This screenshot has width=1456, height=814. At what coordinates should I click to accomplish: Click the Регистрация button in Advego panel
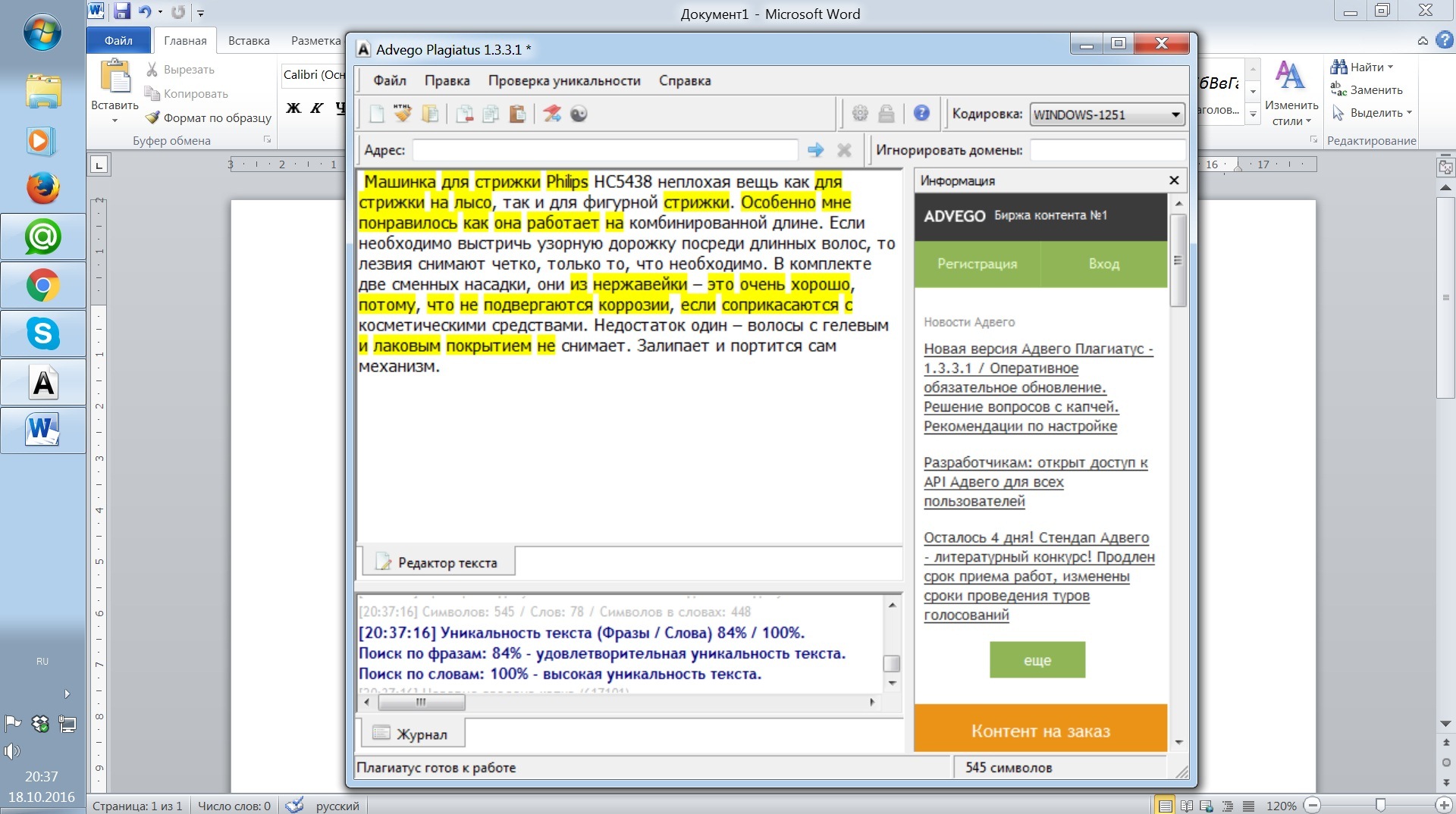[977, 264]
